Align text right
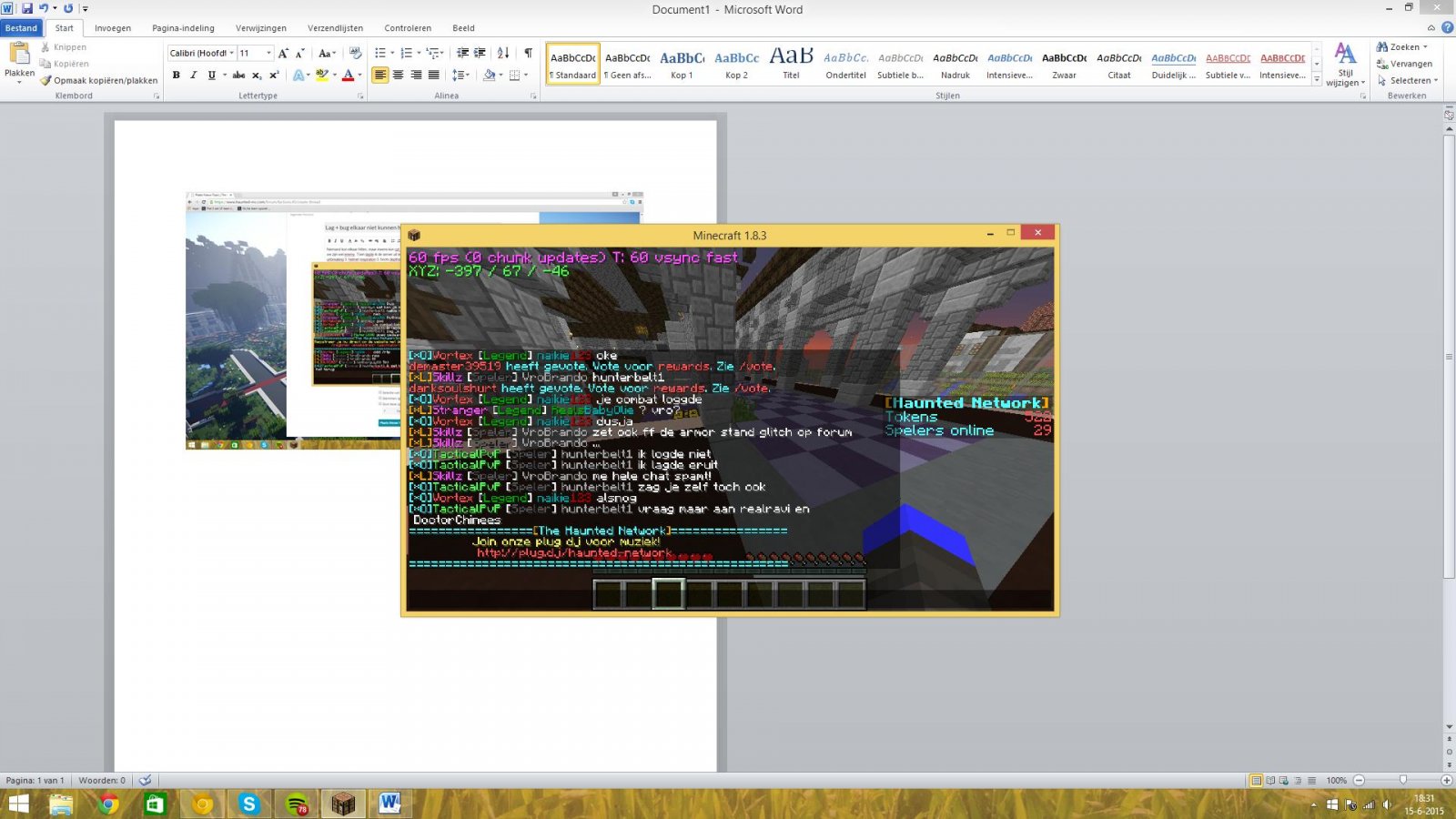Image resolution: width=1456 pixels, height=819 pixels. (416, 75)
